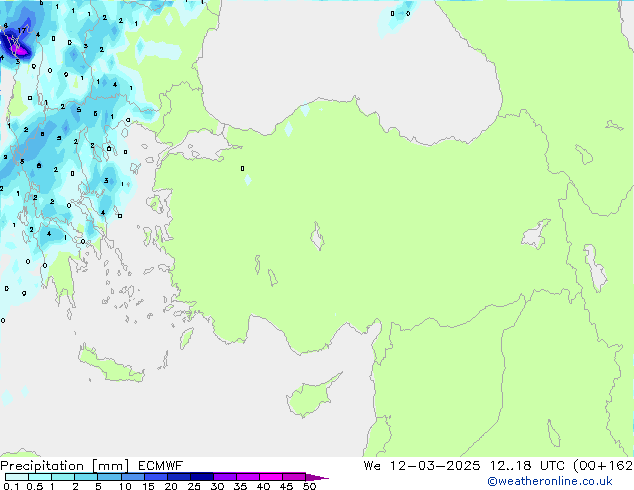Pick the 20–25 mm legend color
Image resolution: width=634 pixels, height=490 pixels.
point(178,477)
